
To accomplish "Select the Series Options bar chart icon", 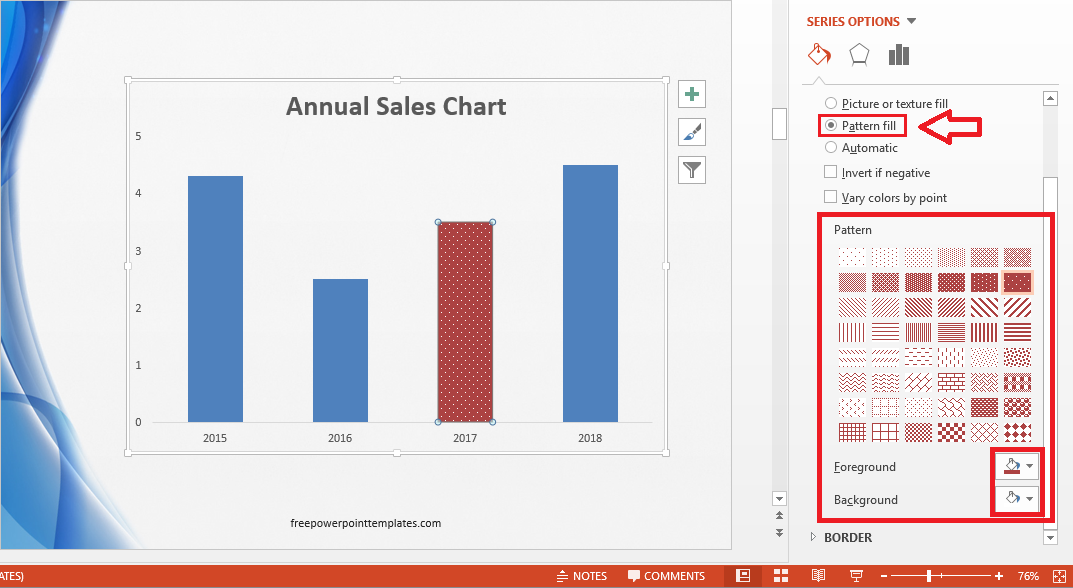I will point(898,55).
